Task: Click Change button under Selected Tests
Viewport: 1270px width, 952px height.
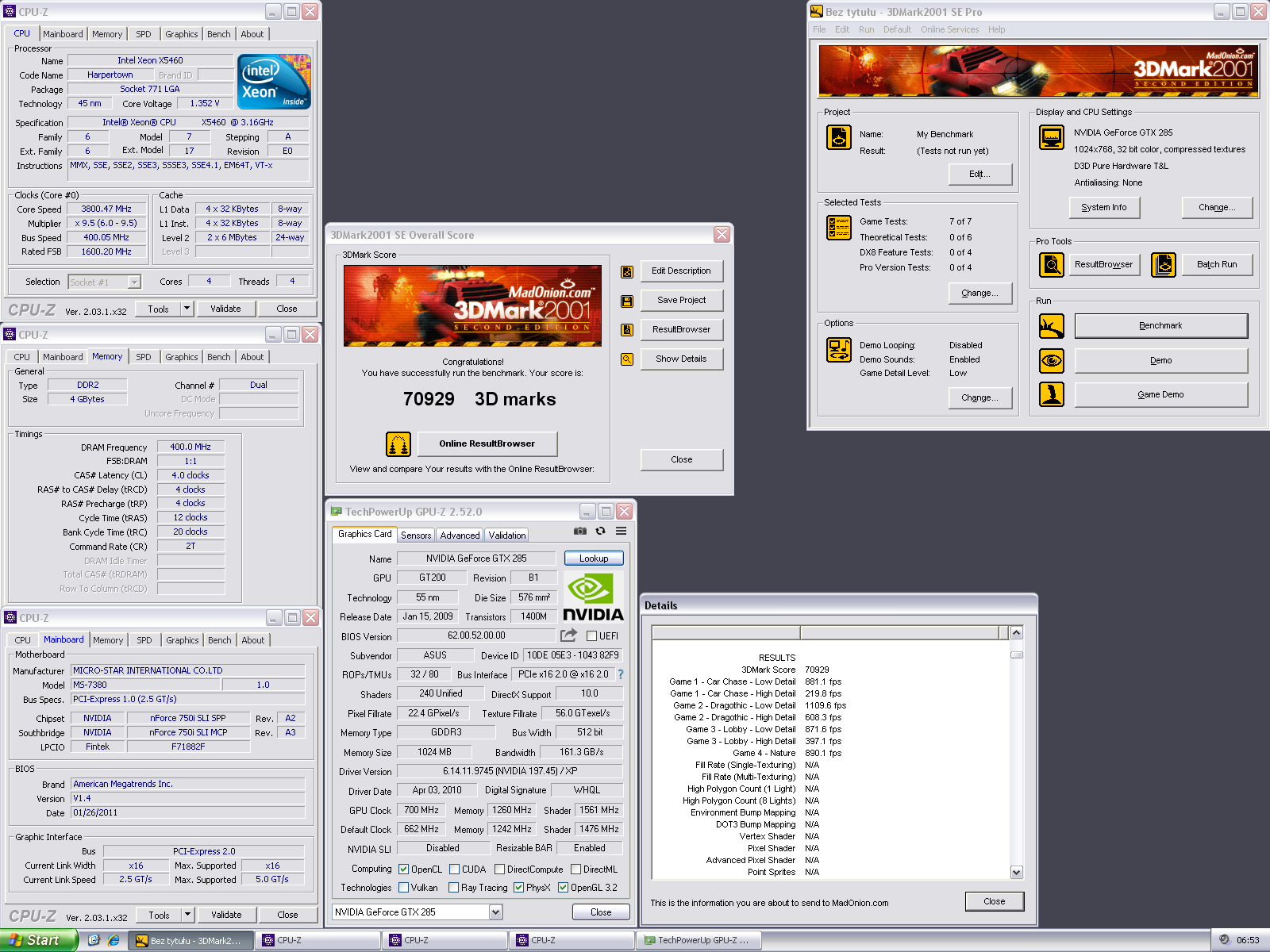Action: pos(980,293)
